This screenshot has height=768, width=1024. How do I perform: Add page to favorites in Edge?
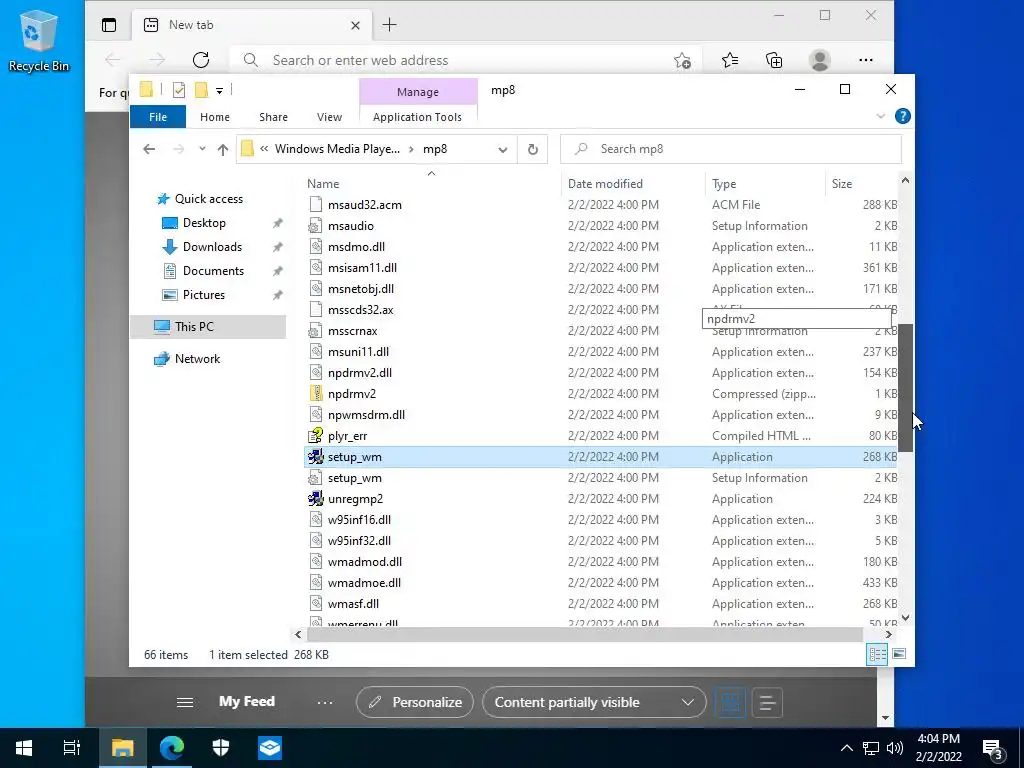coord(682,60)
